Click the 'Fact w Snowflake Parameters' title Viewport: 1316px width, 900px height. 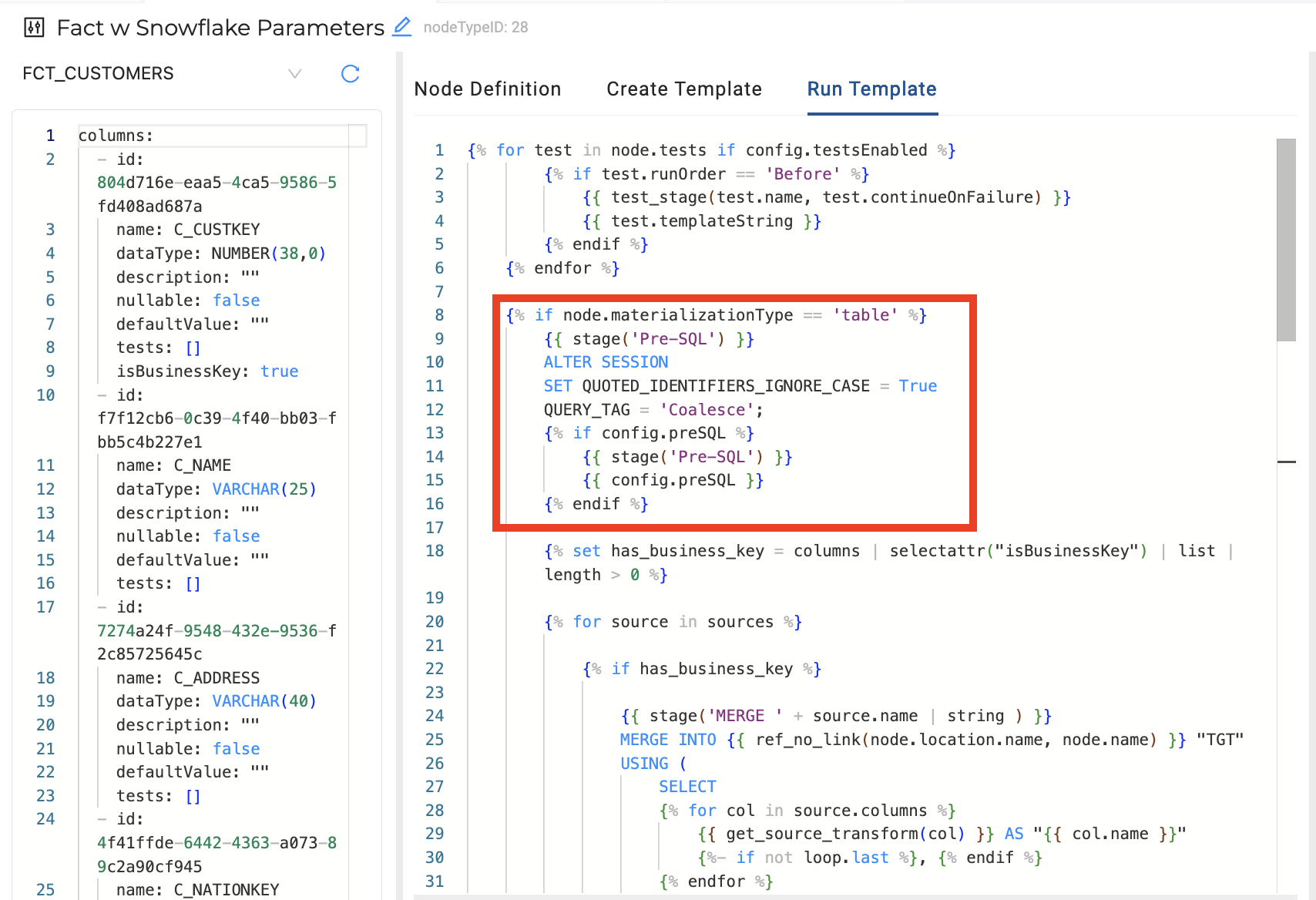220,28
